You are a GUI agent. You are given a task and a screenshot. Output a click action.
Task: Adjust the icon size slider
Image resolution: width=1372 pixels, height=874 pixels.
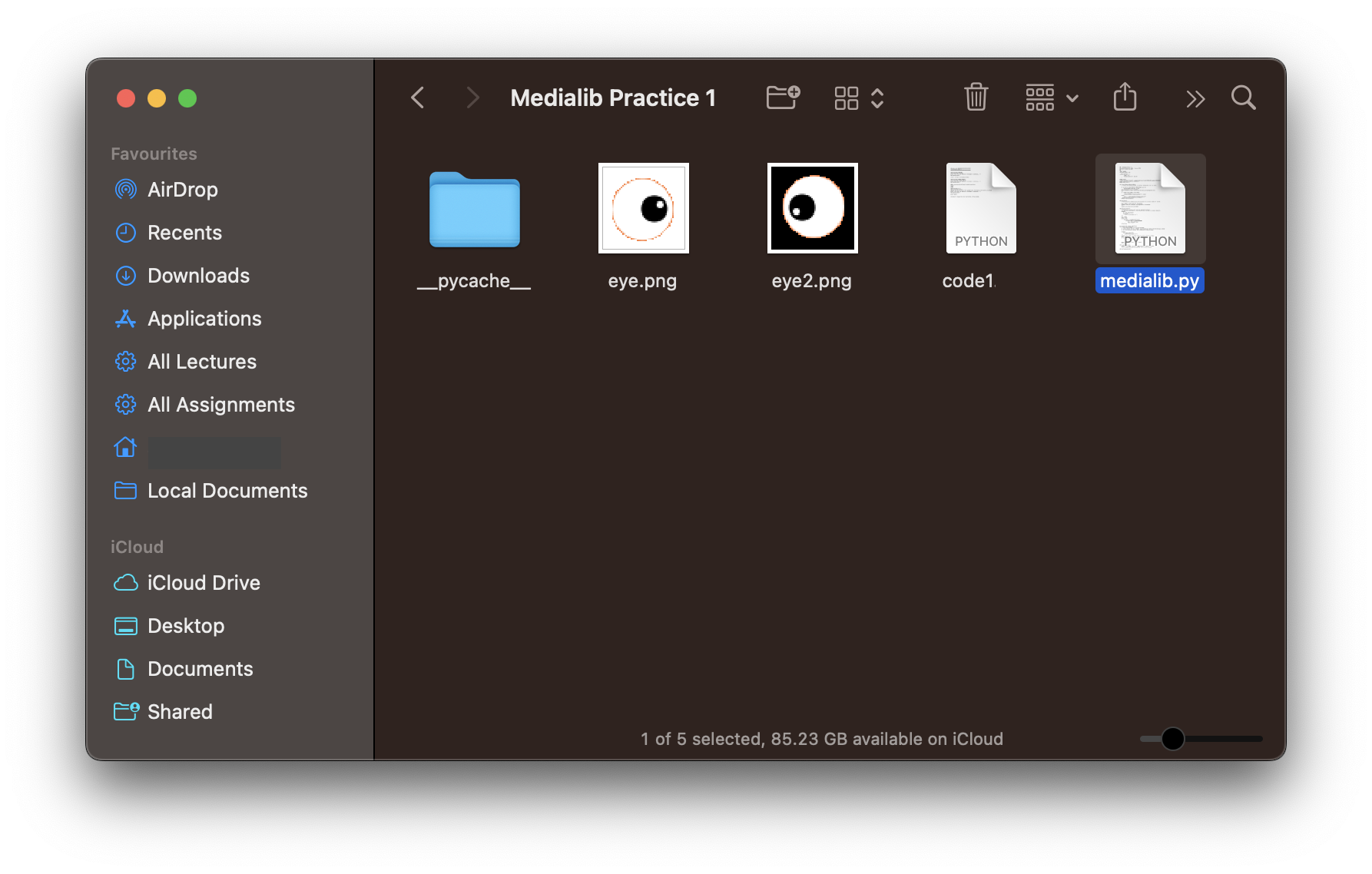click(1172, 739)
